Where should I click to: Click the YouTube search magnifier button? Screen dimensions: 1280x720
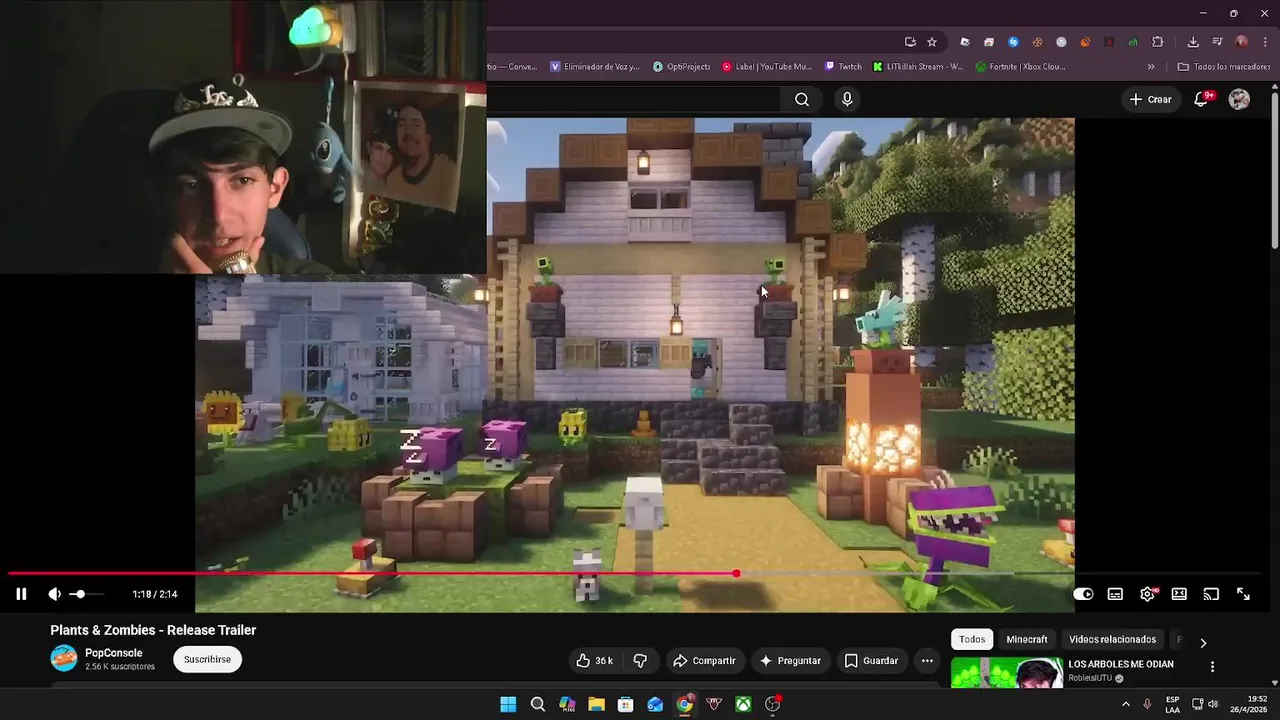[802, 99]
